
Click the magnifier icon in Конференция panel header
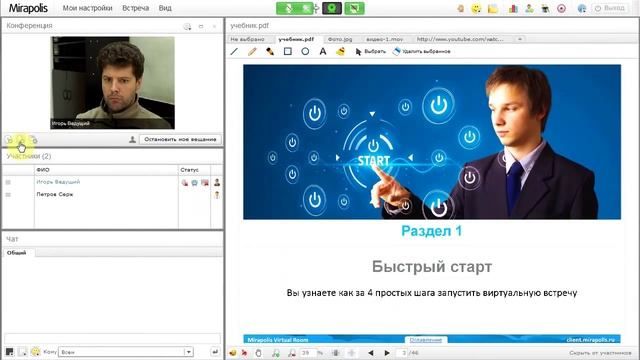coord(187,27)
